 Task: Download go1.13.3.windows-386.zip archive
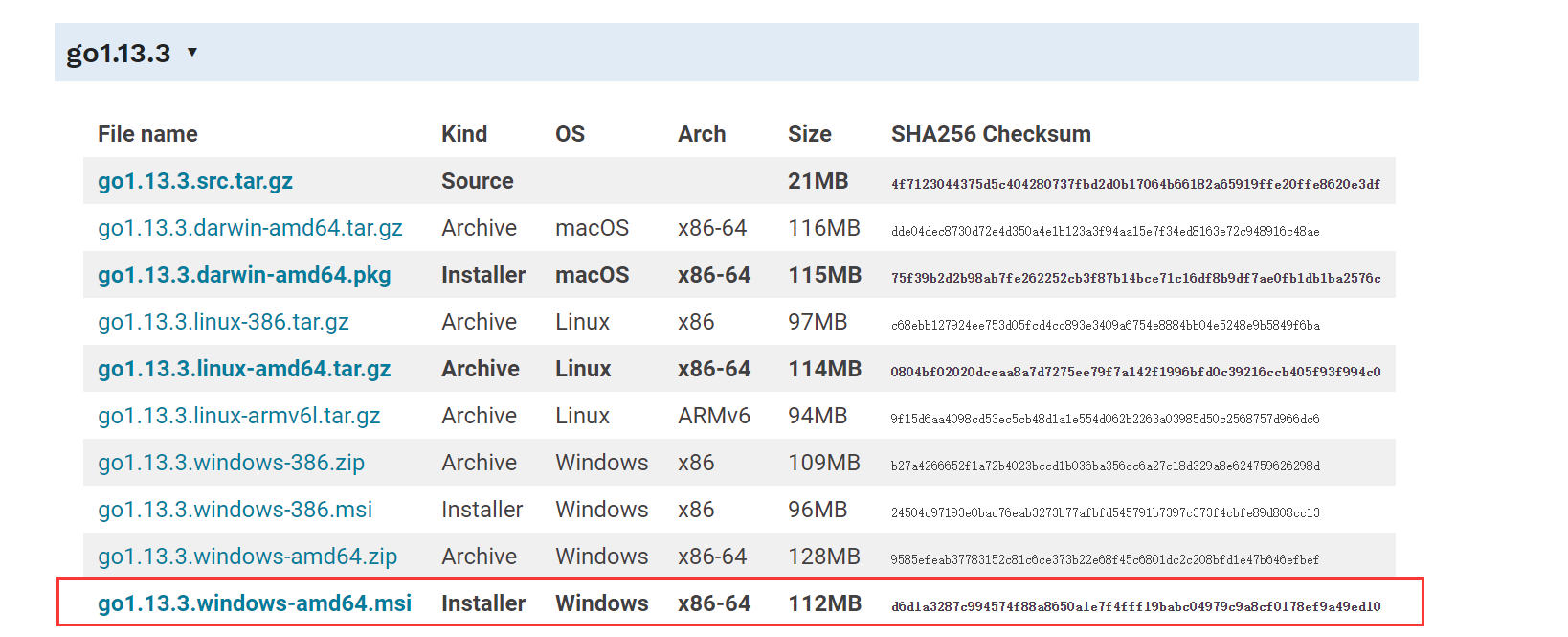pos(231,463)
